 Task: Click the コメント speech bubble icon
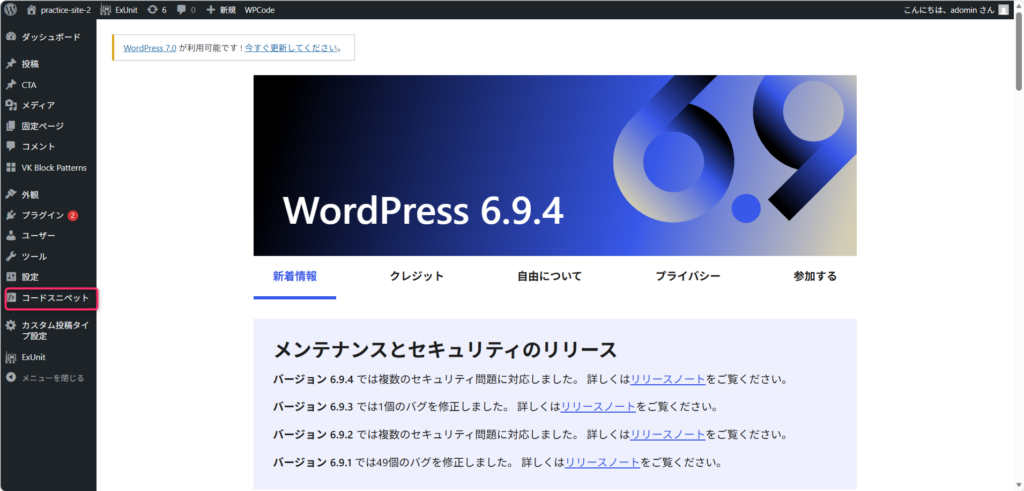point(10,146)
